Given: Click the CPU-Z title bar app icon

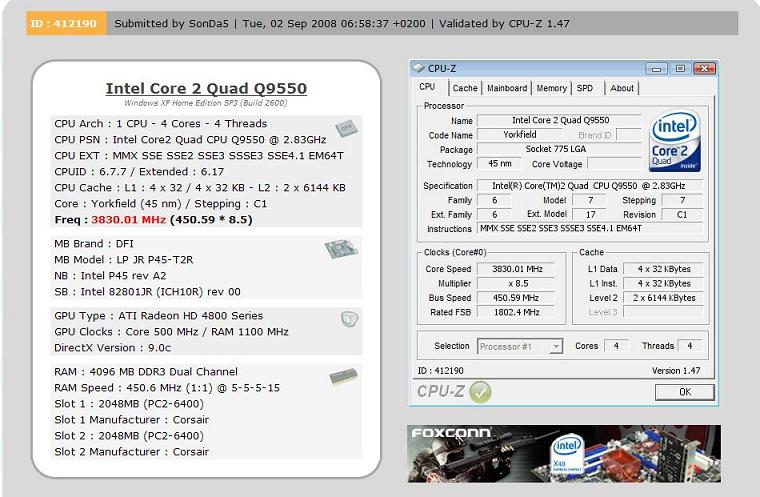Looking at the screenshot, I should click(x=418, y=68).
